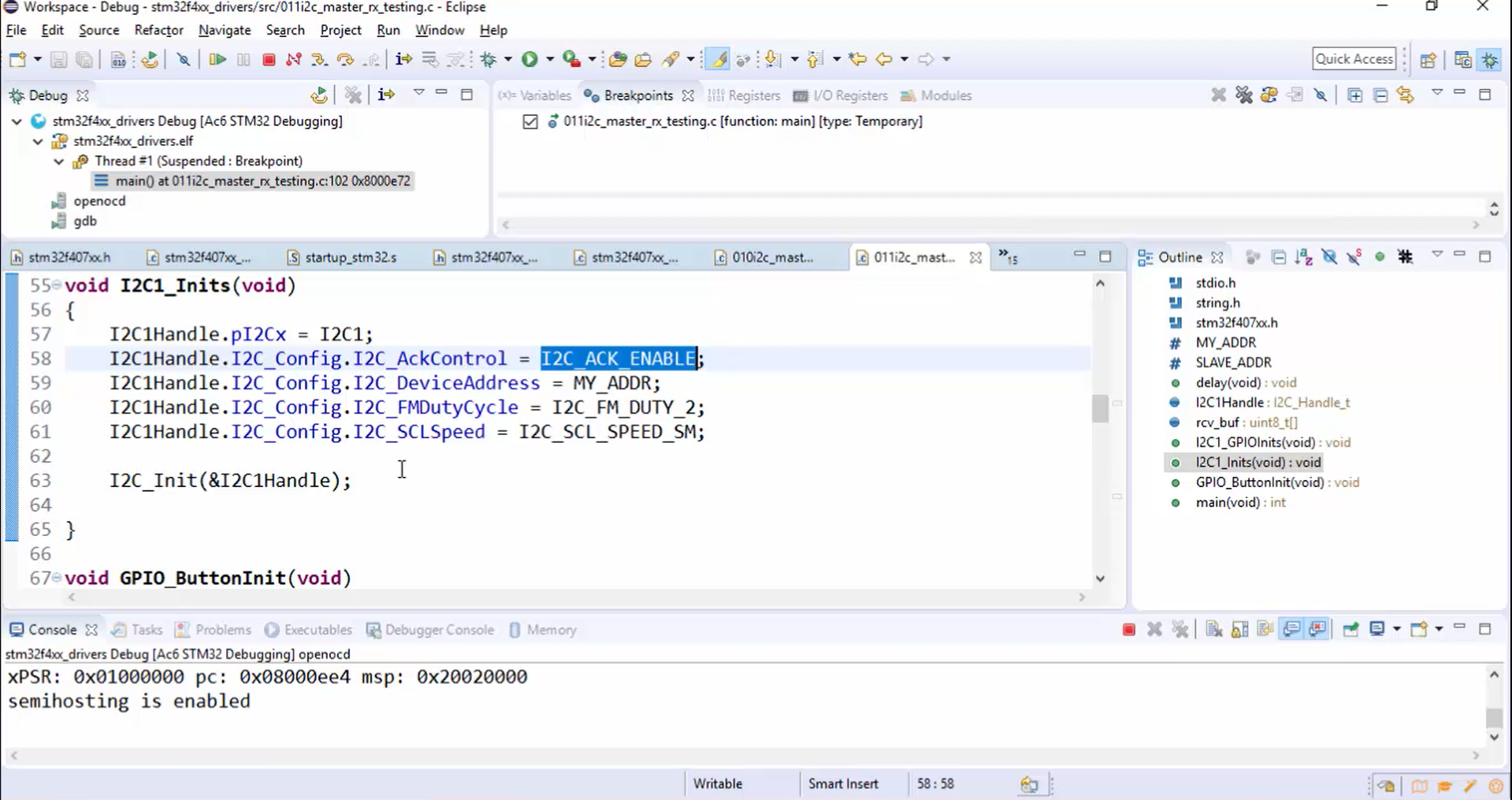Click the editor vertical scrollbar thumb
This screenshot has height=800, width=1512.
click(1100, 408)
